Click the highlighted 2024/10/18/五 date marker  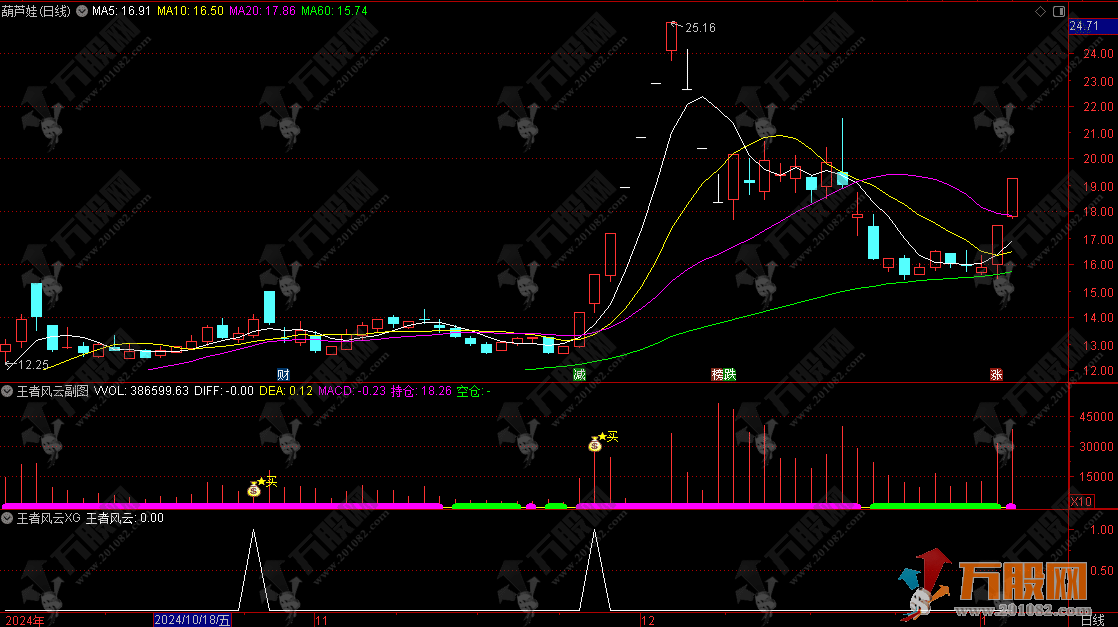point(192,620)
